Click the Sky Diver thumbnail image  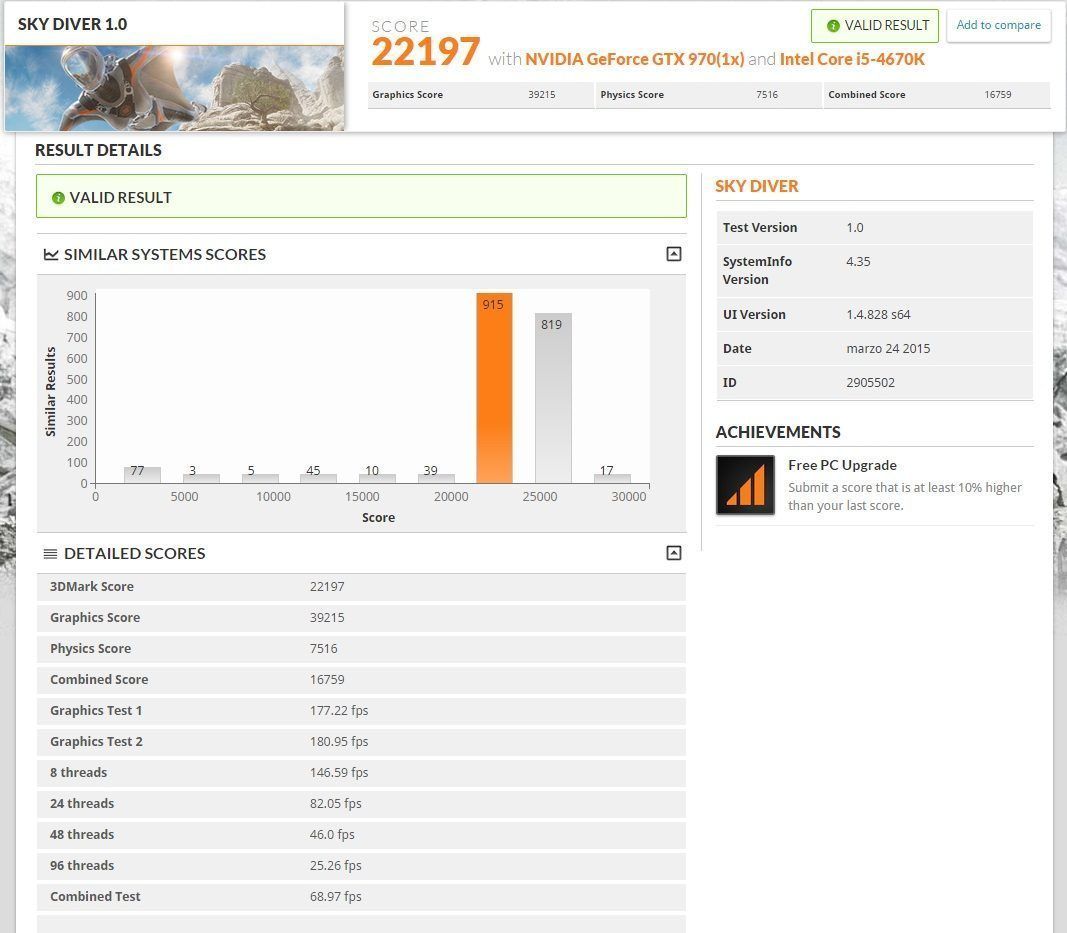click(x=174, y=88)
